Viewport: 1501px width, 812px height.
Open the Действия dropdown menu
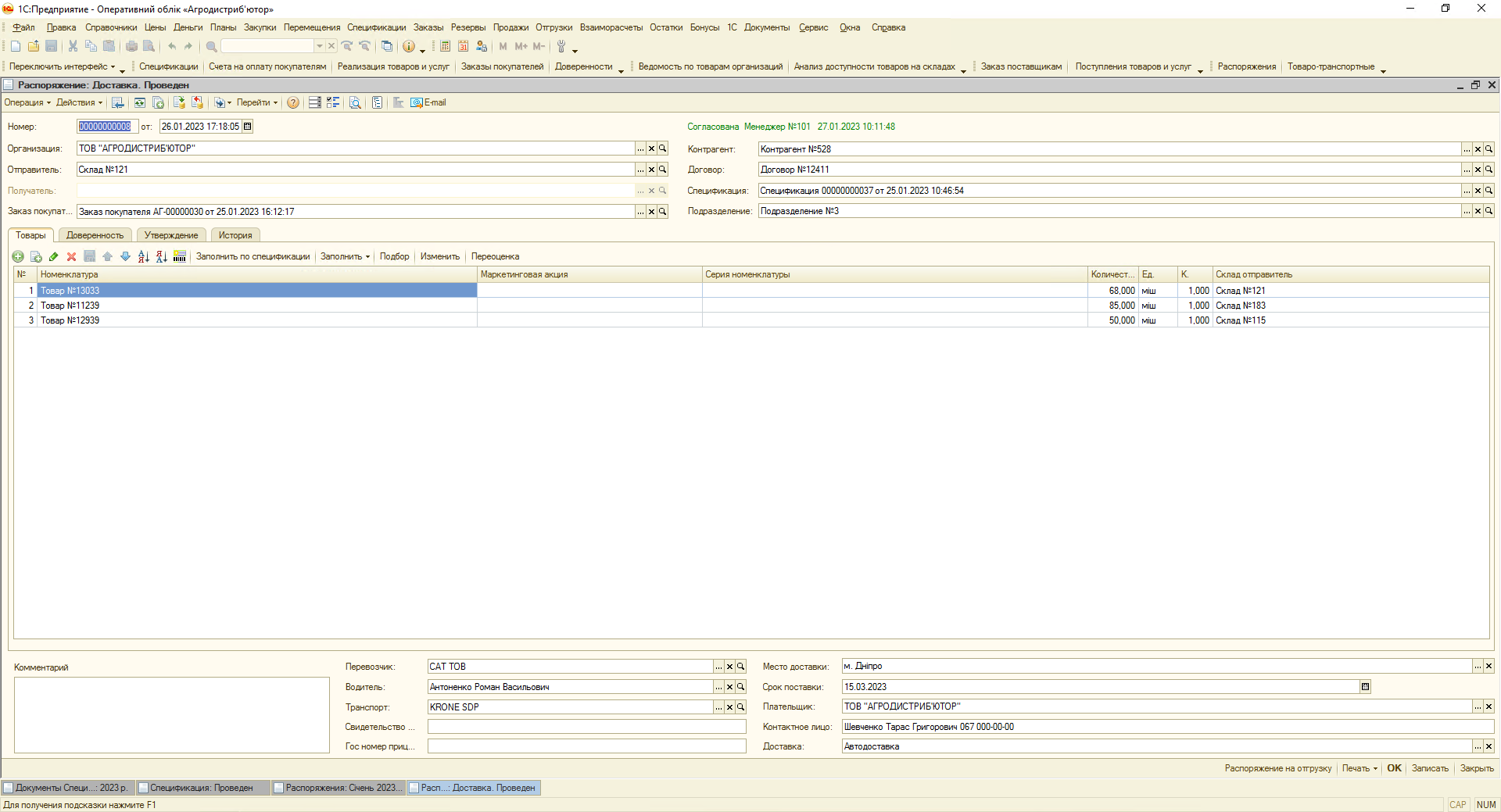tap(79, 102)
